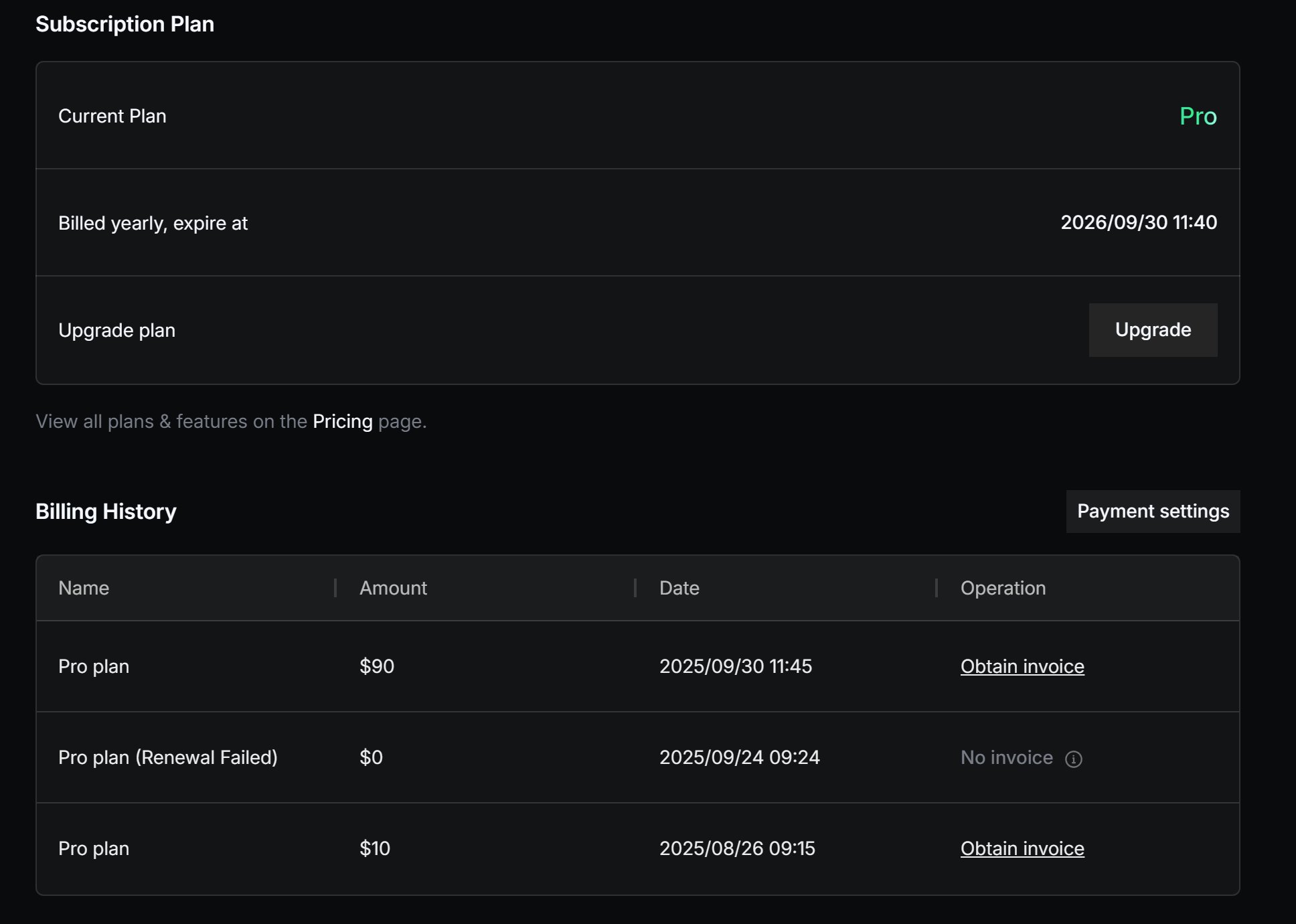Click the 2025/08/26 09:15 date cell
1296x924 pixels.
point(736,848)
